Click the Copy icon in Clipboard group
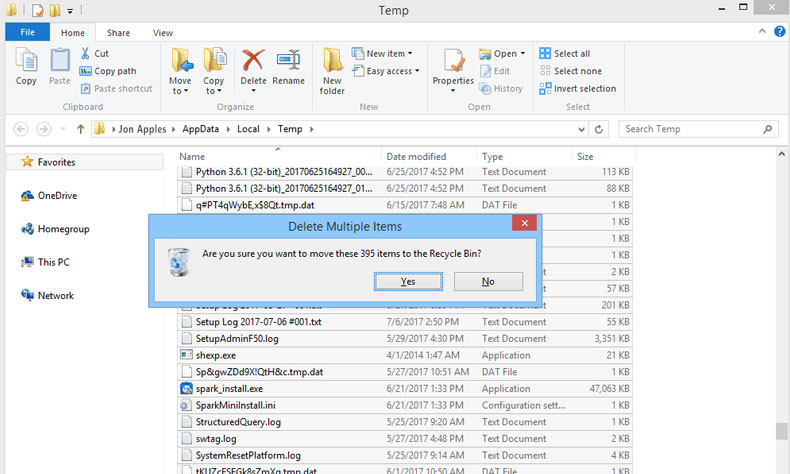The height and width of the screenshot is (474, 790). click(26, 66)
